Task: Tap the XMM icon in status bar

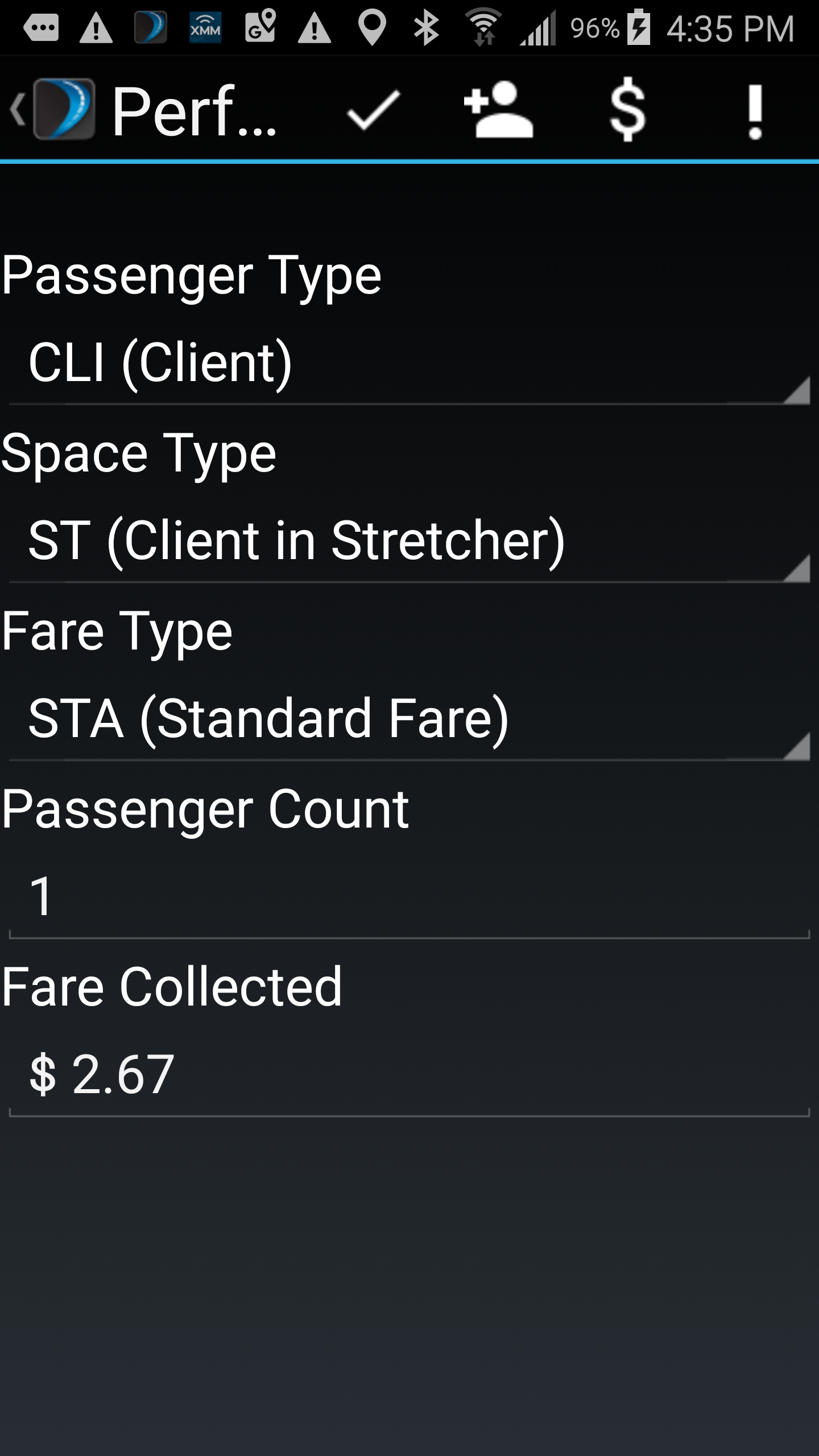Action: click(x=205, y=27)
